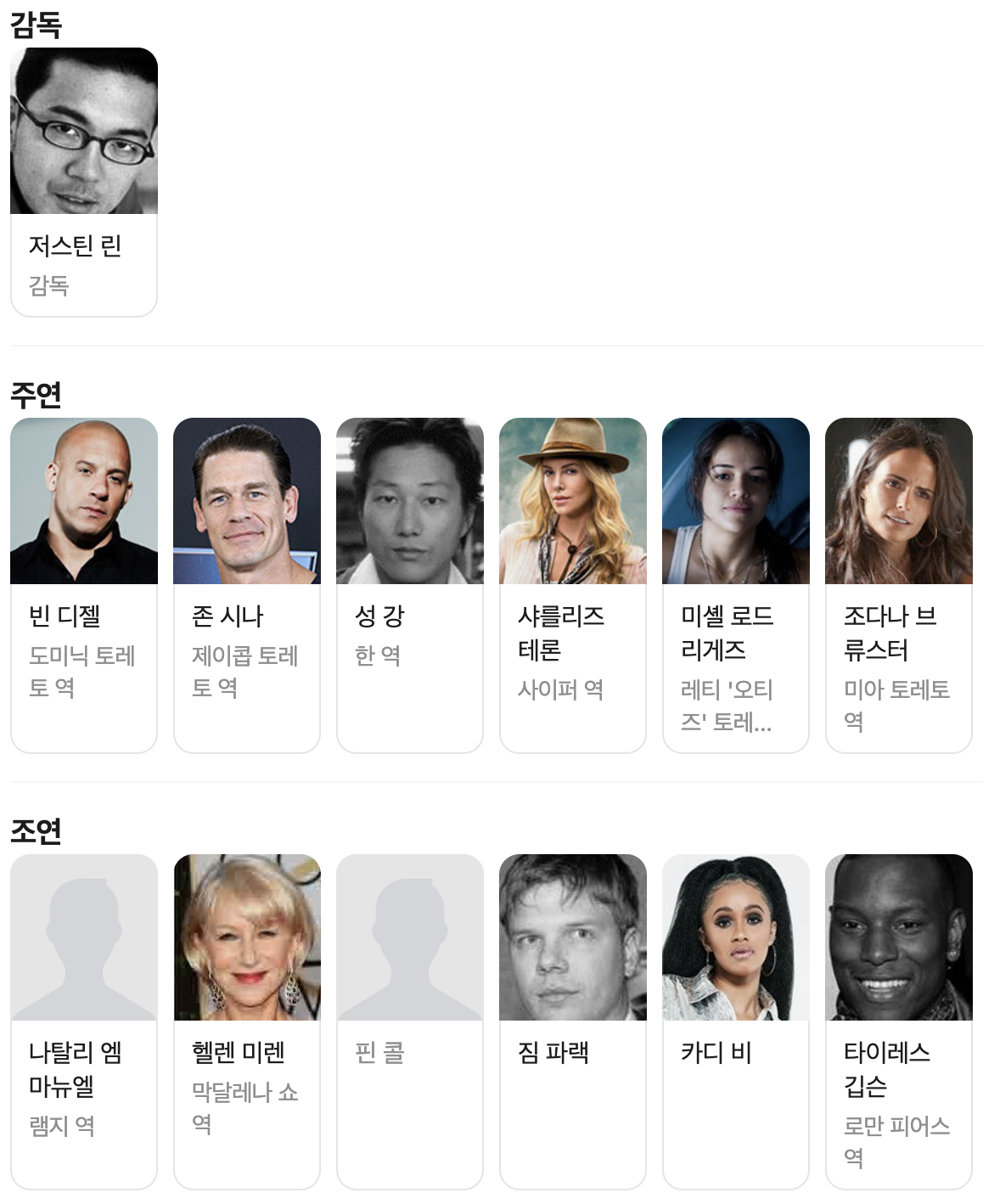Click 타이레스 깁슨 name link
The height and width of the screenshot is (1204, 983).
[x=887, y=1069]
